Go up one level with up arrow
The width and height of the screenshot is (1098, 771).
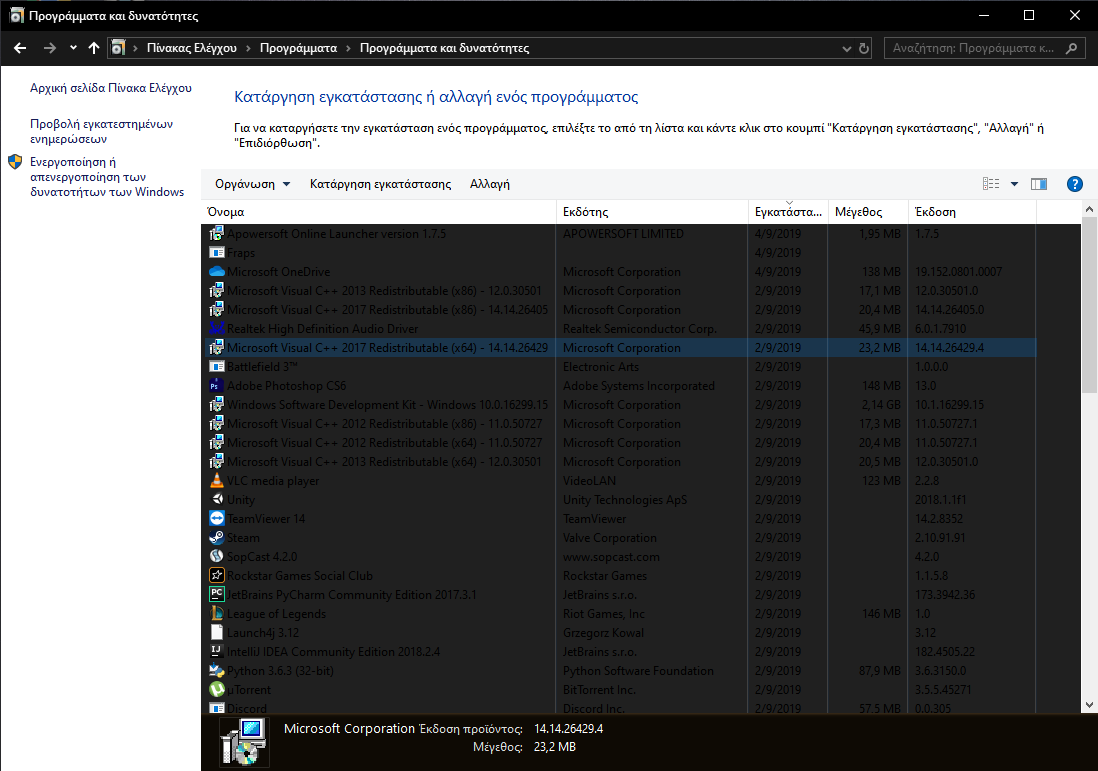click(94, 48)
